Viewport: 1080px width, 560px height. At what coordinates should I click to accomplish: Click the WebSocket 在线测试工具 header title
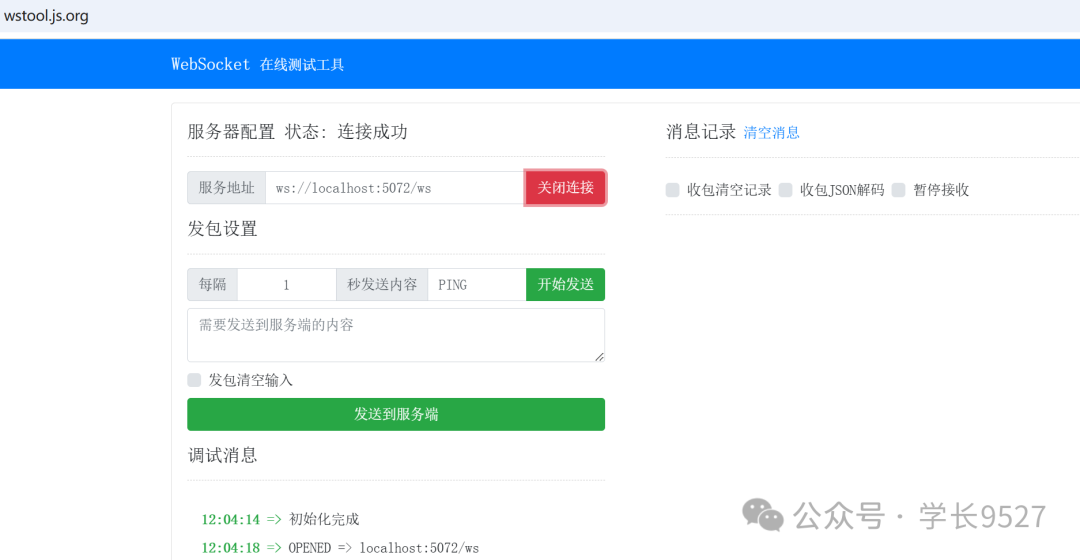pyautogui.click(x=257, y=65)
